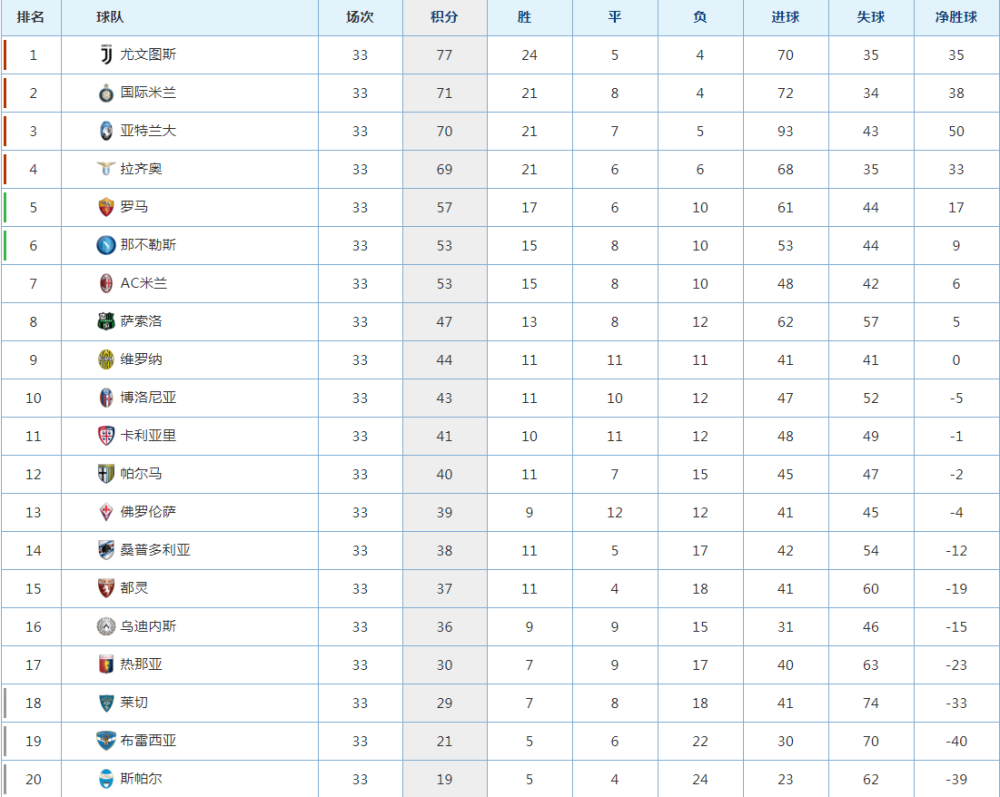Click the 进球 column header
Screen dimensions: 1000x797
[x=786, y=17]
